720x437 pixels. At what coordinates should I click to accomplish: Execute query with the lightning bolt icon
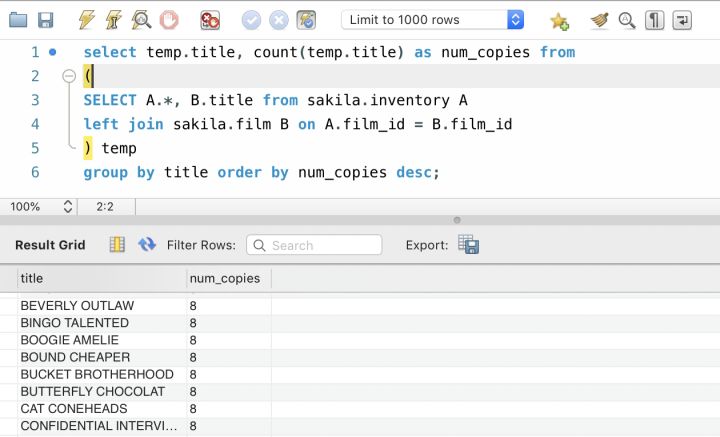click(x=86, y=20)
